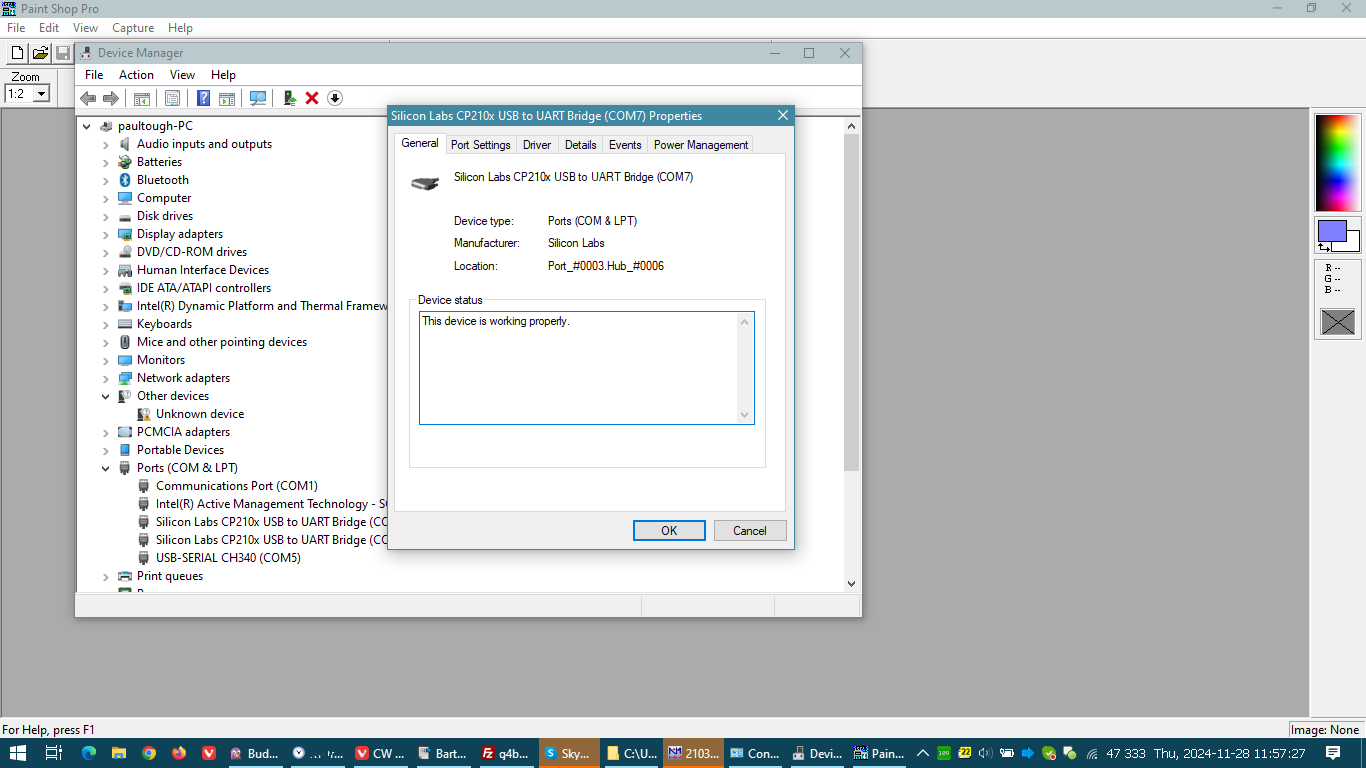
Task: Open Microsoft Edge from the taskbar
Action: coord(88,753)
